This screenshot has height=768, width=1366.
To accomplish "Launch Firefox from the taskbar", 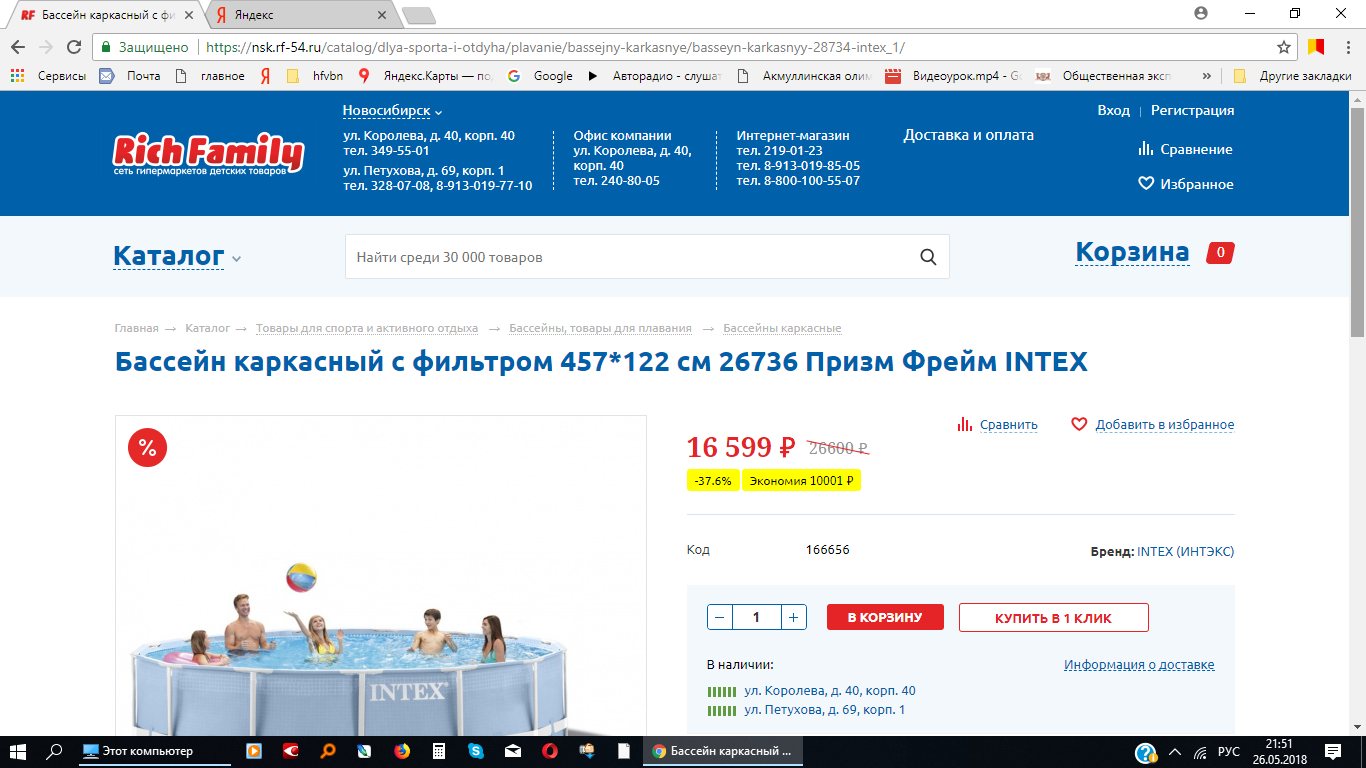I will click(401, 751).
